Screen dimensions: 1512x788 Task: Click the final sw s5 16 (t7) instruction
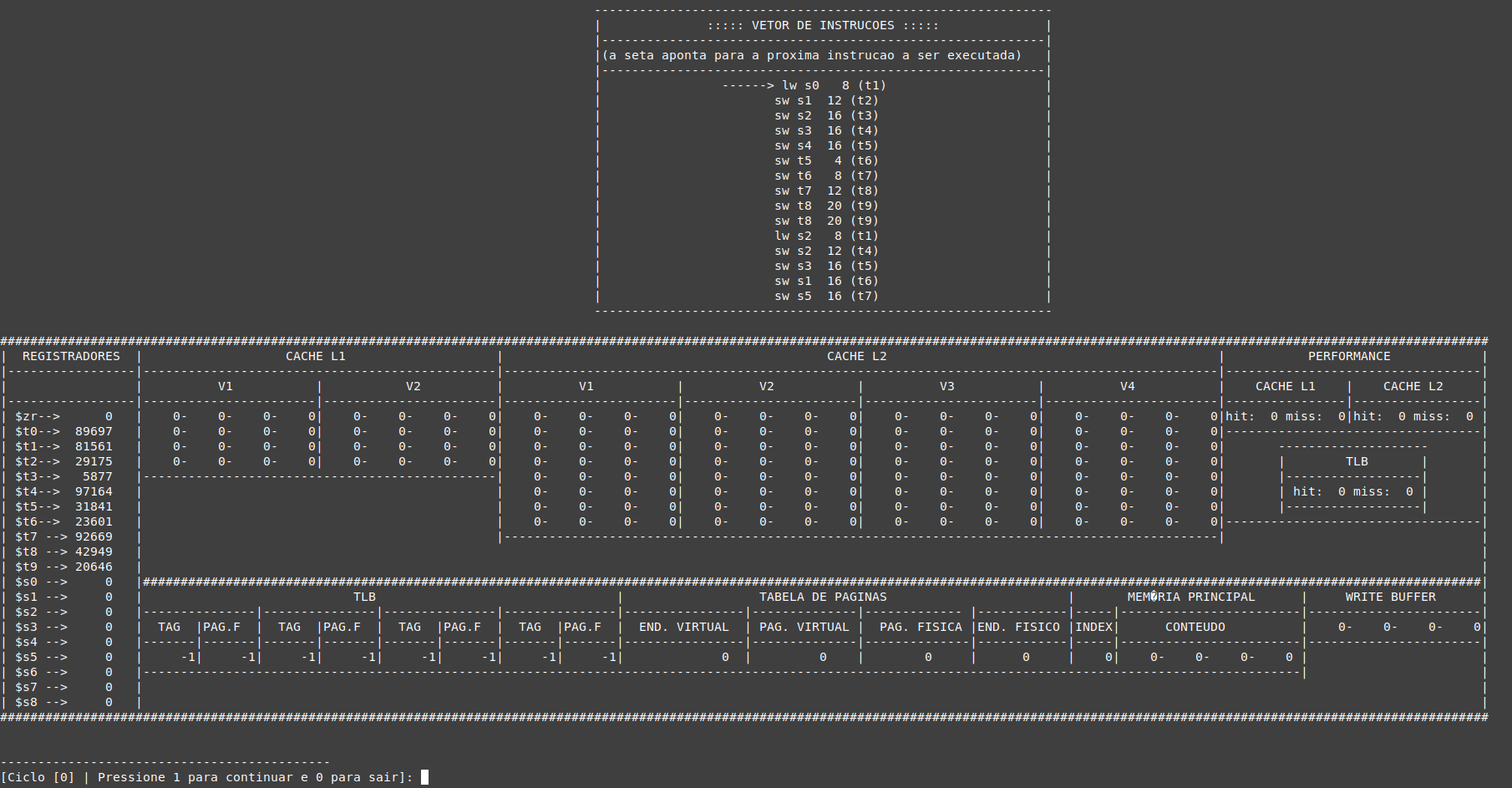[827, 296]
